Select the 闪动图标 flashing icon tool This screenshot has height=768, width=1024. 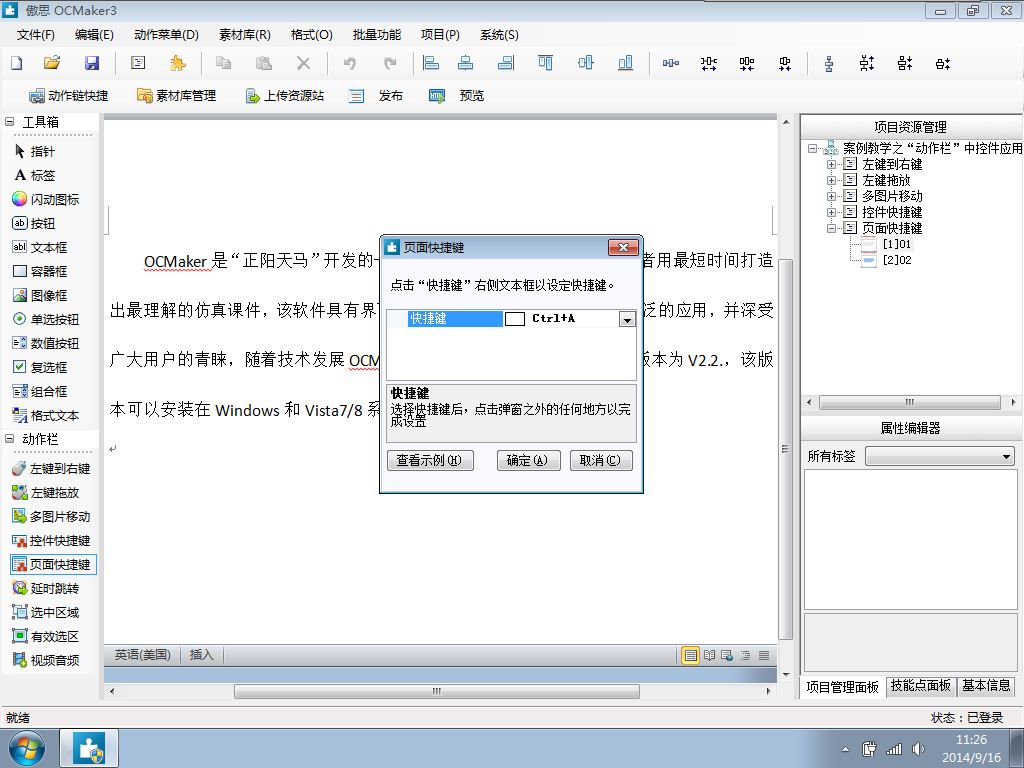[x=46, y=199]
